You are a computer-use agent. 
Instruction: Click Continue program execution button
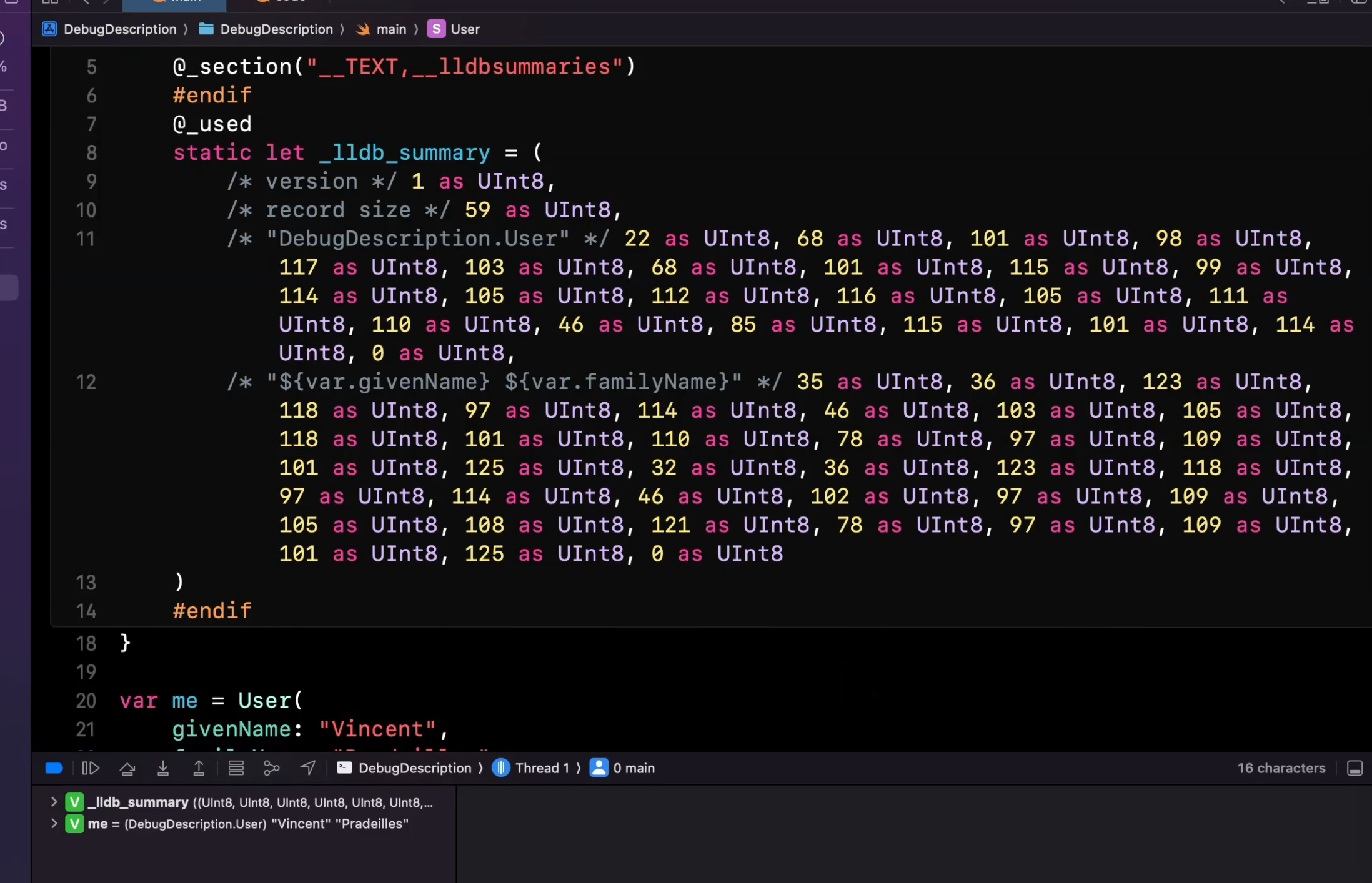91,768
